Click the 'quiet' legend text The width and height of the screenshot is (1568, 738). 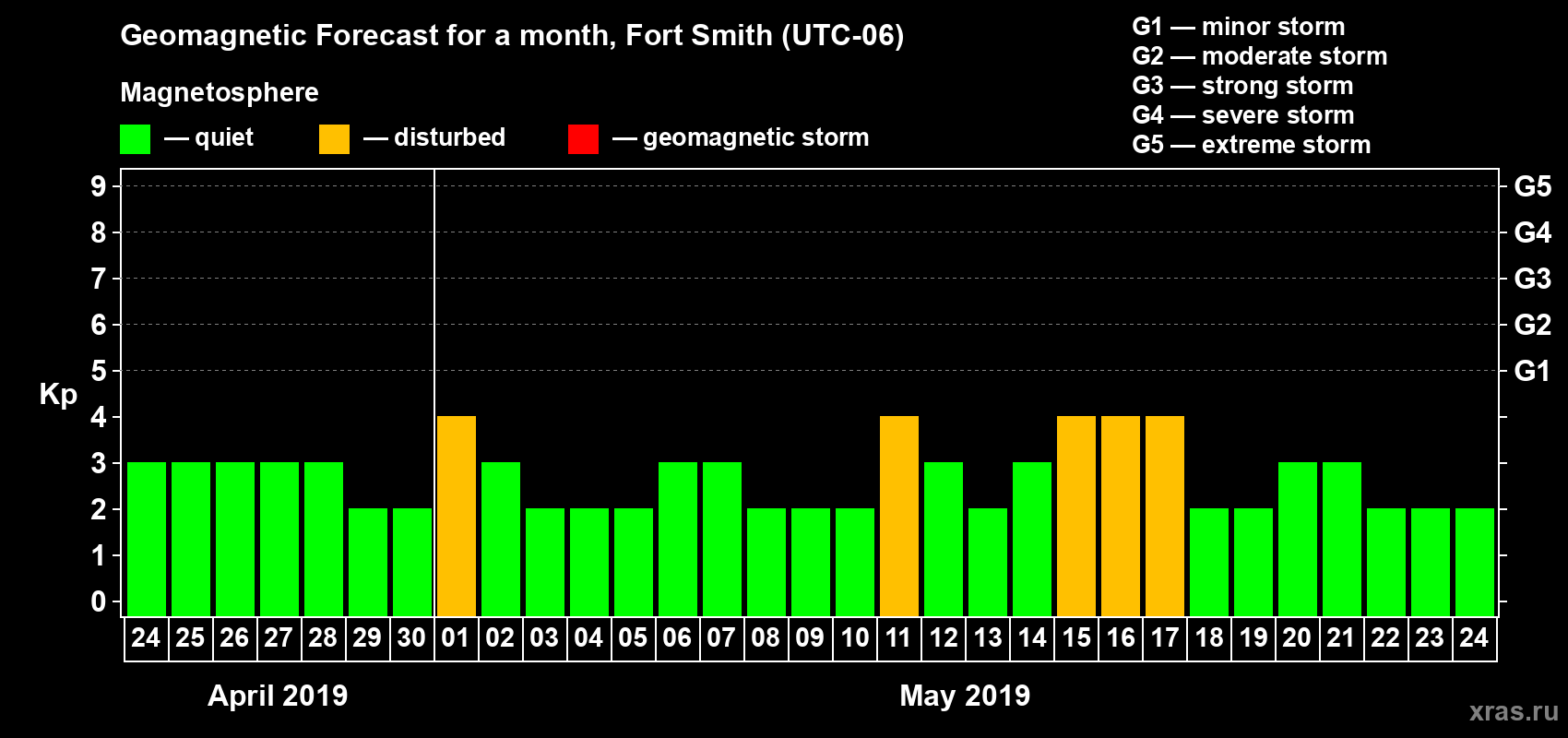tap(224, 138)
